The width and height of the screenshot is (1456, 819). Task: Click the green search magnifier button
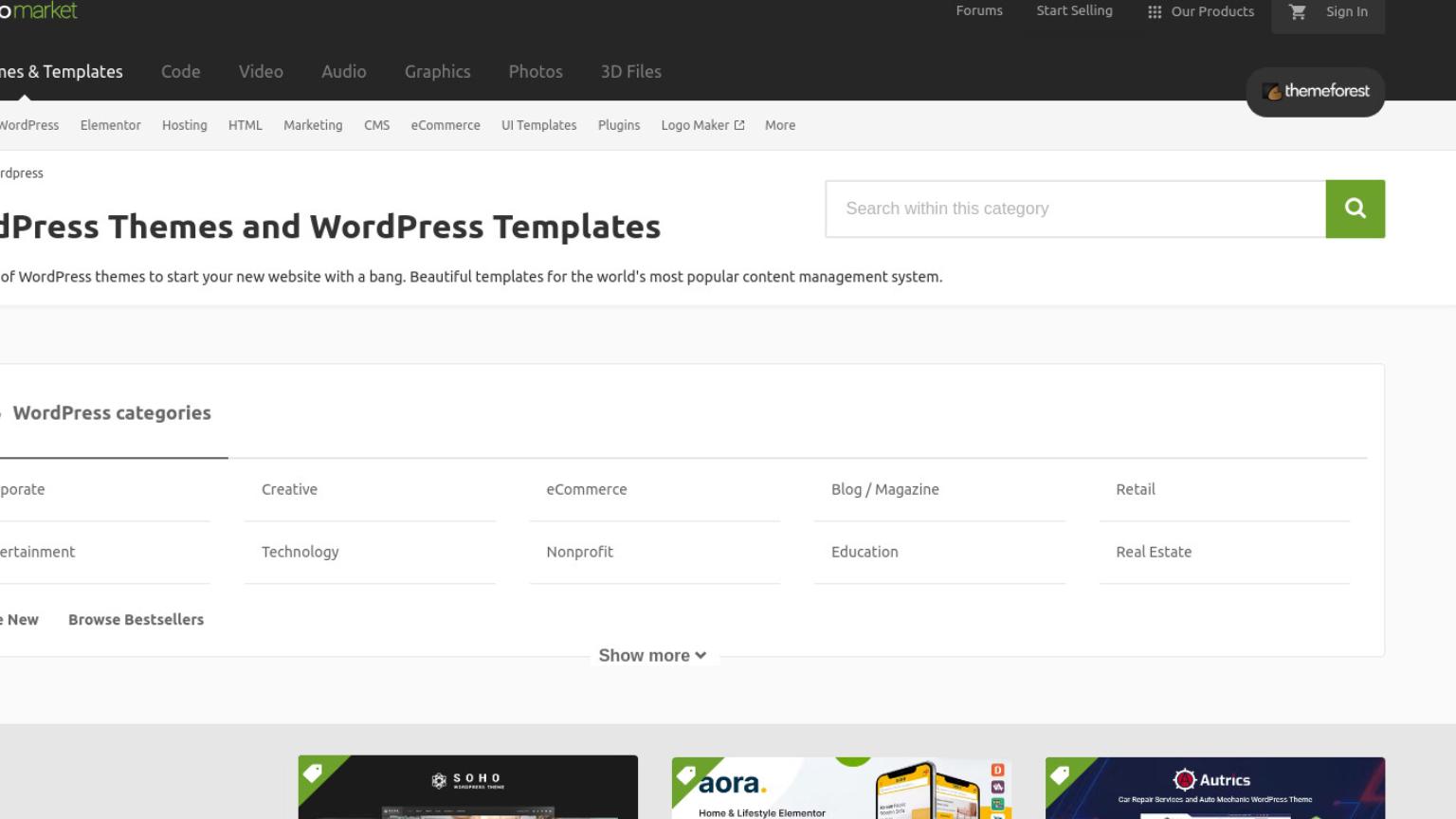coord(1355,209)
